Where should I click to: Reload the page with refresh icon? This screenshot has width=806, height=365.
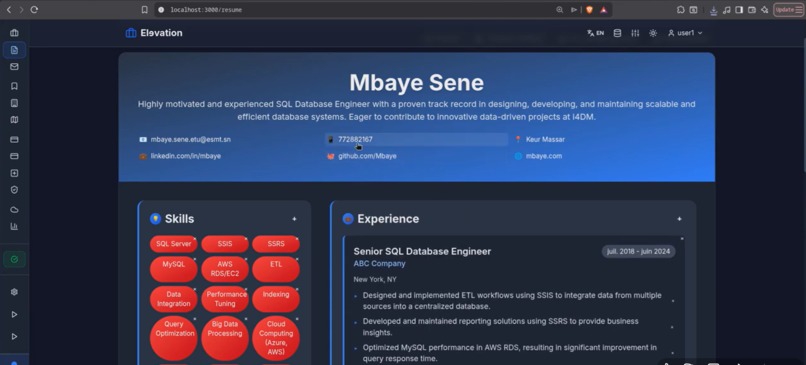[34, 9]
